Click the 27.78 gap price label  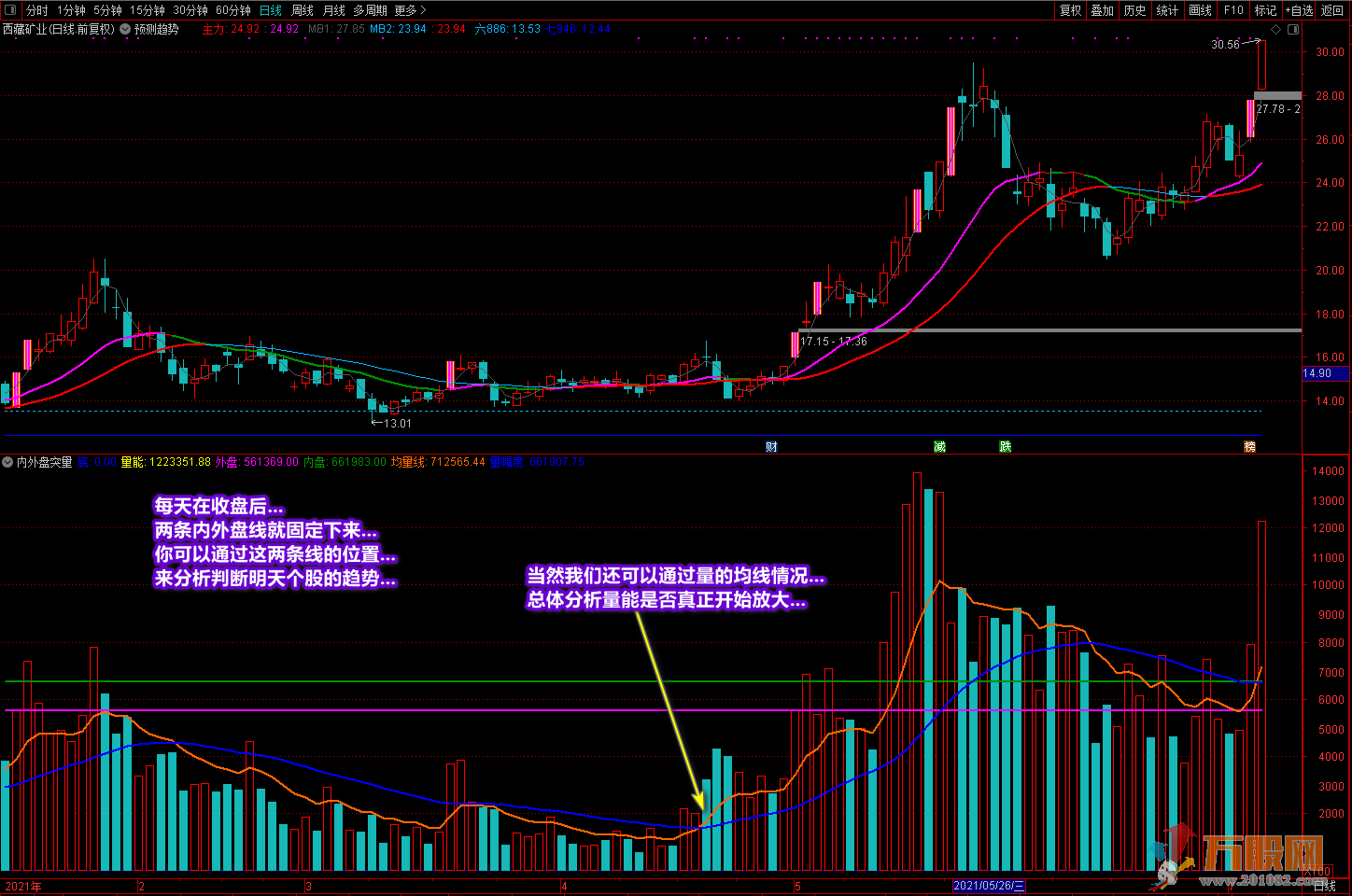click(1278, 109)
